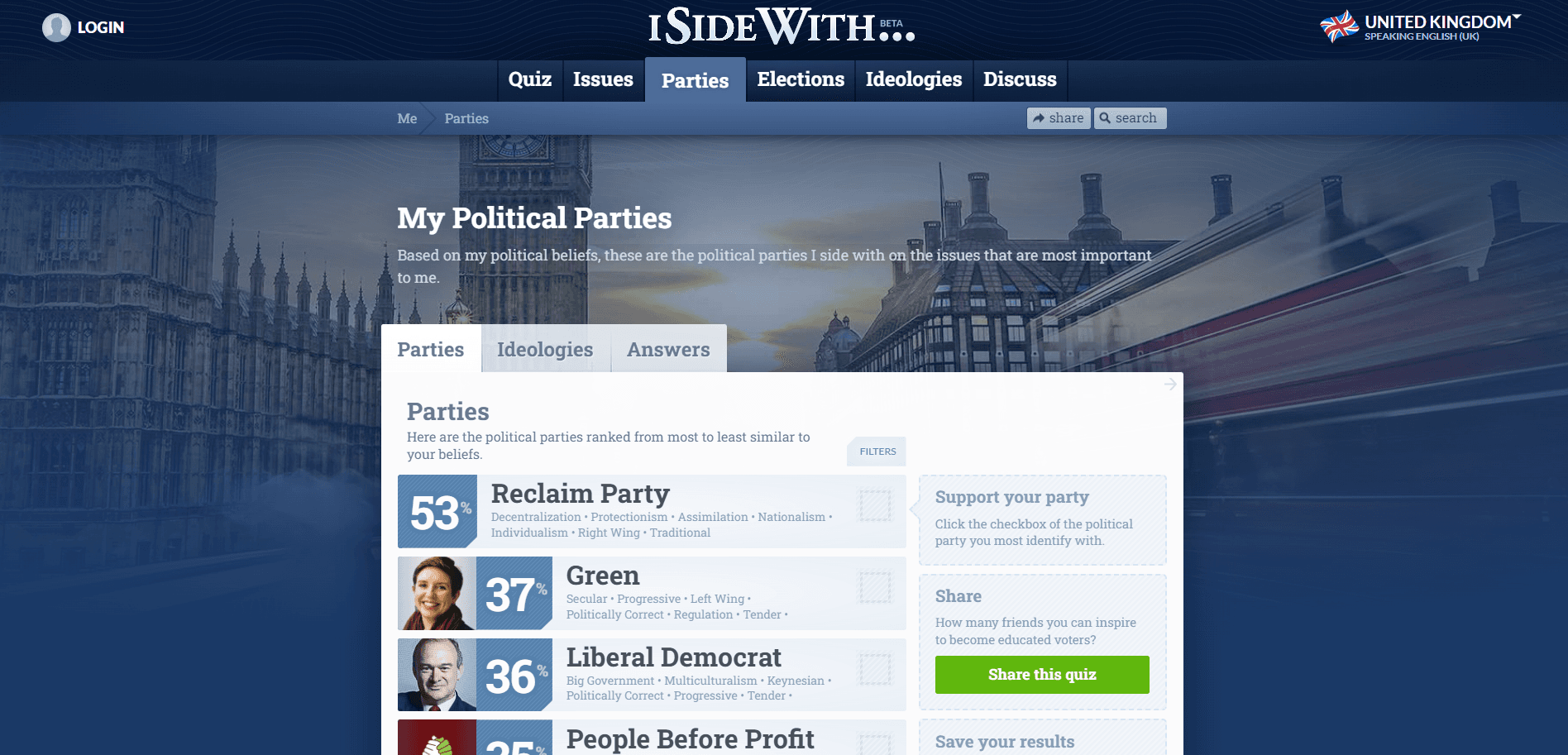The width and height of the screenshot is (1568, 755).
Task: Go to the Me breadcrumb link
Action: 407,118
